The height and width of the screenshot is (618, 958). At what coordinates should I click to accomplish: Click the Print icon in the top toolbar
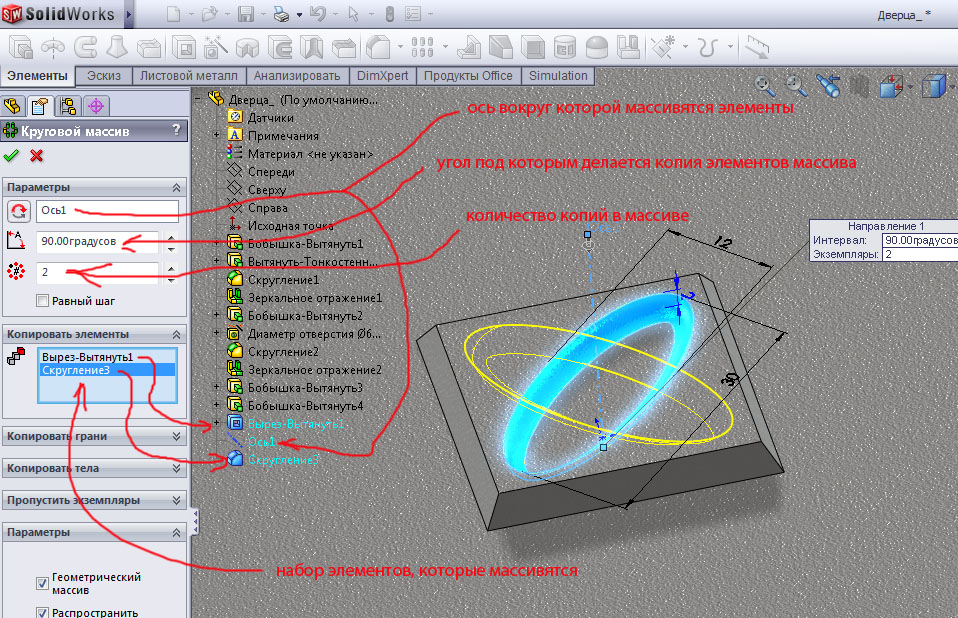(281, 14)
